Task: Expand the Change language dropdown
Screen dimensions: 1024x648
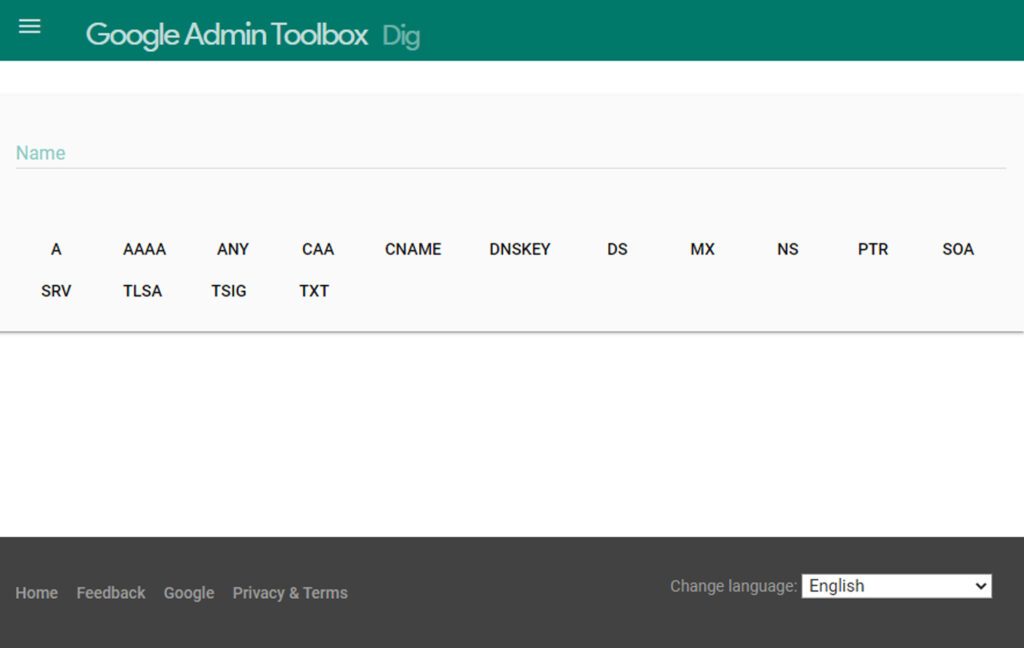Action: (897, 586)
